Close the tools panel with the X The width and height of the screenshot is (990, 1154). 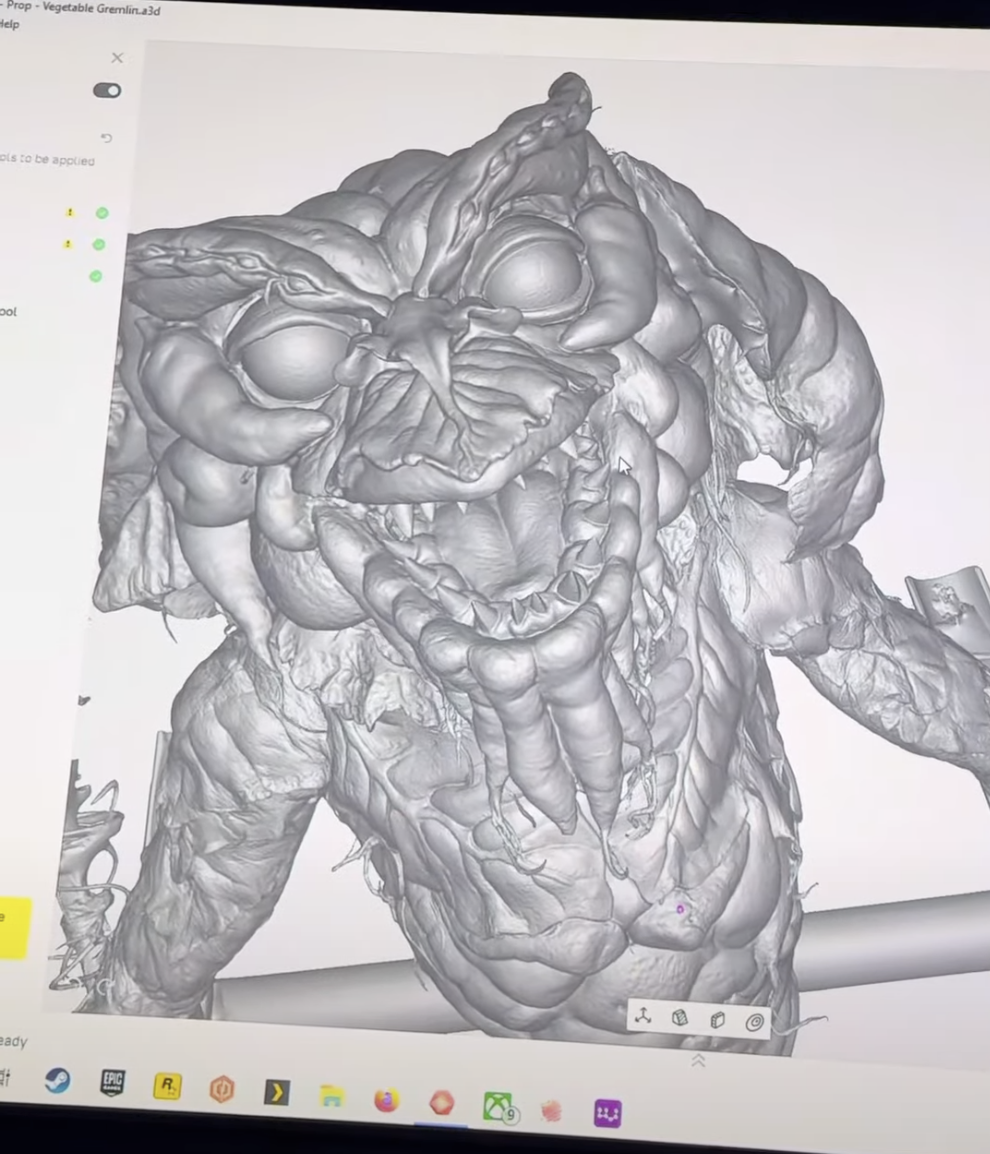coord(117,57)
